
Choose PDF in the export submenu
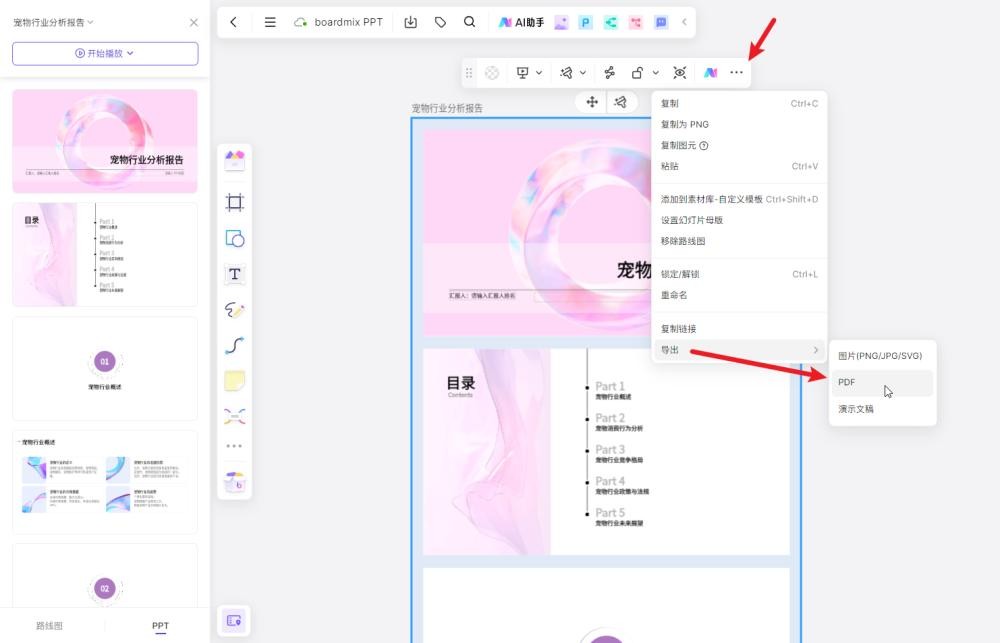point(847,382)
